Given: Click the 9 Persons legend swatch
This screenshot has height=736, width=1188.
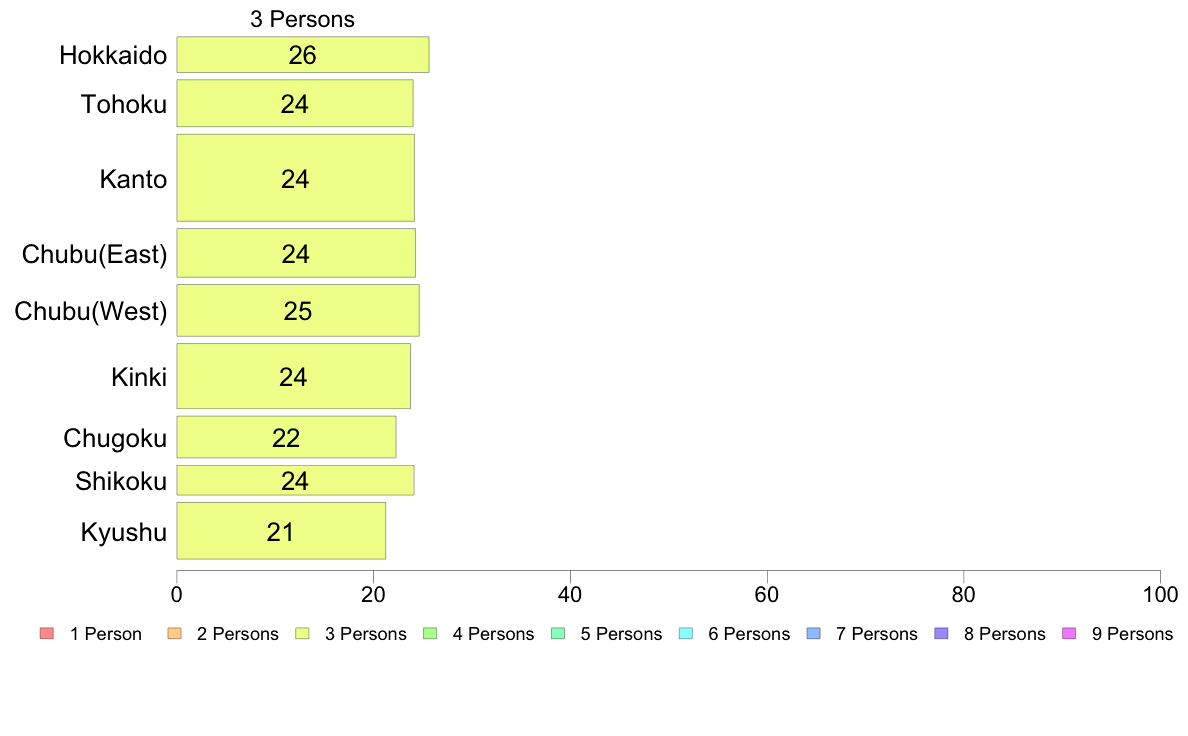Looking at the screenshot, I should click(x=1069, y=634).
